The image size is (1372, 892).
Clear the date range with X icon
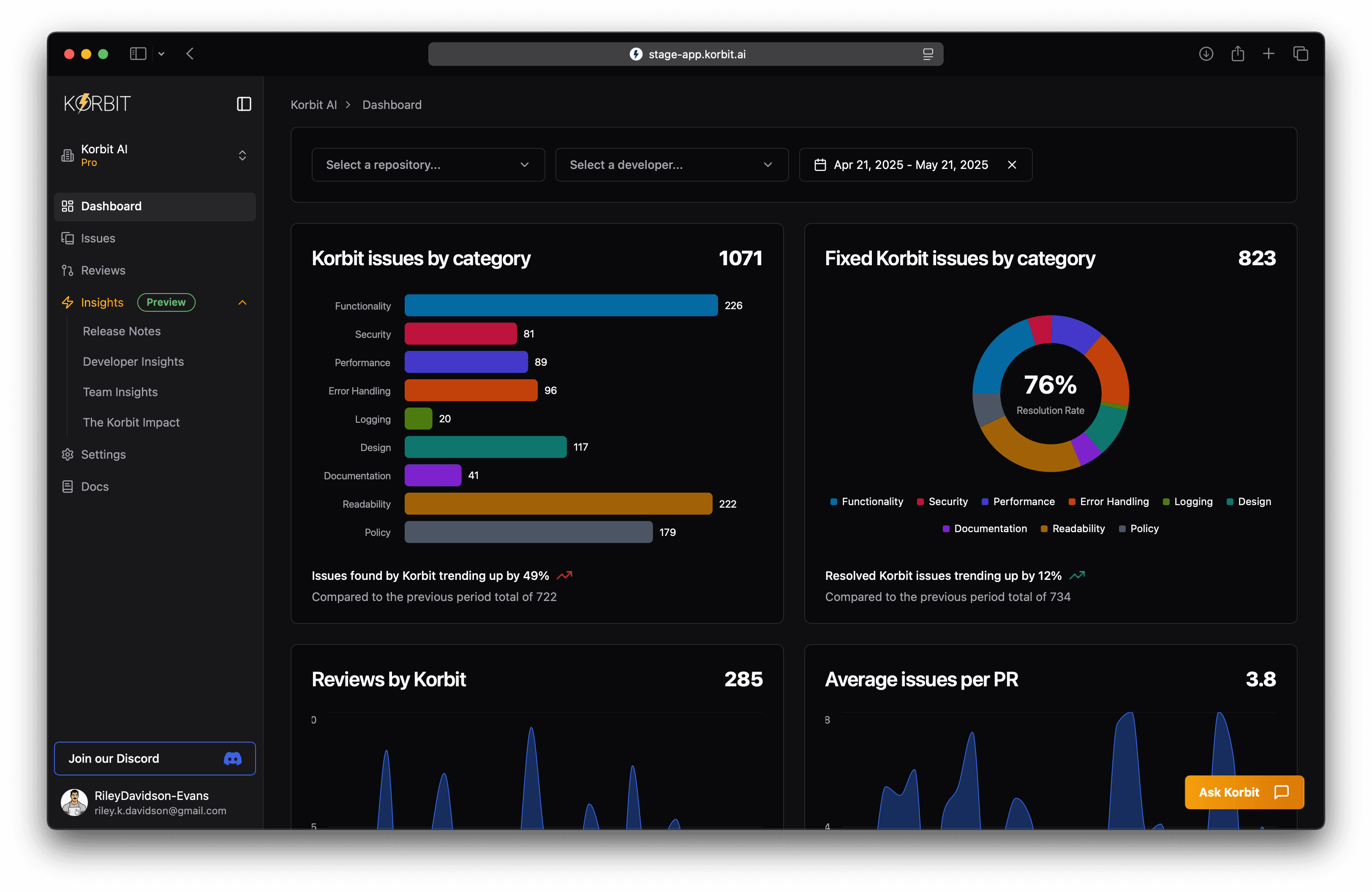pos(1012,165)
